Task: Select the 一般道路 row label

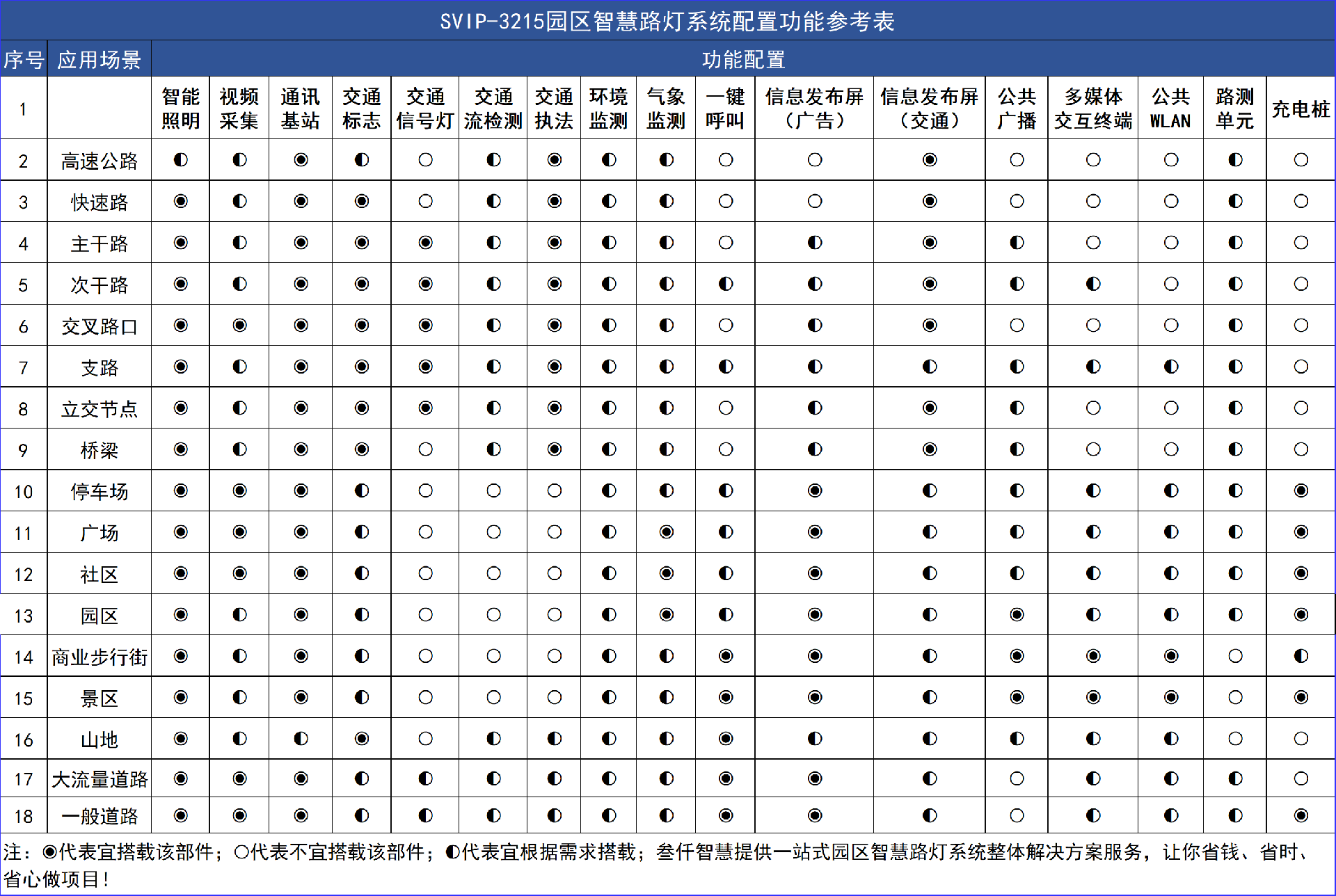Action: [100, 816]
